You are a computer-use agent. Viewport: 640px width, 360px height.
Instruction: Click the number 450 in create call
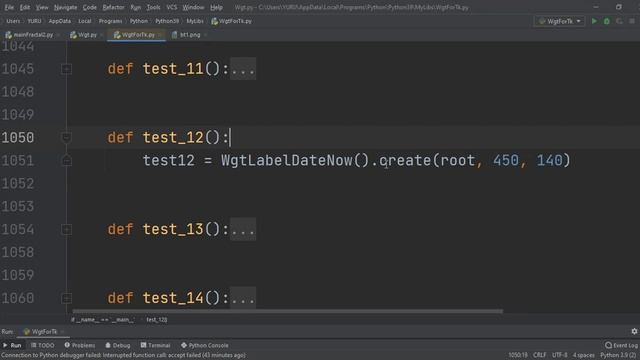505,160
